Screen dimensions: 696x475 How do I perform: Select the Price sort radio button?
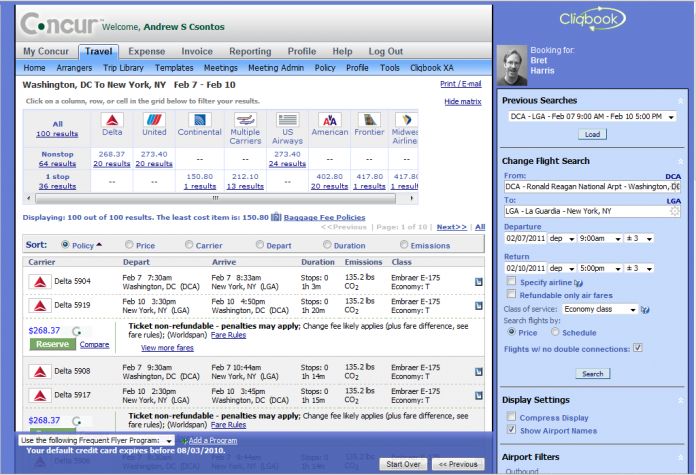(x=129, y=245)
